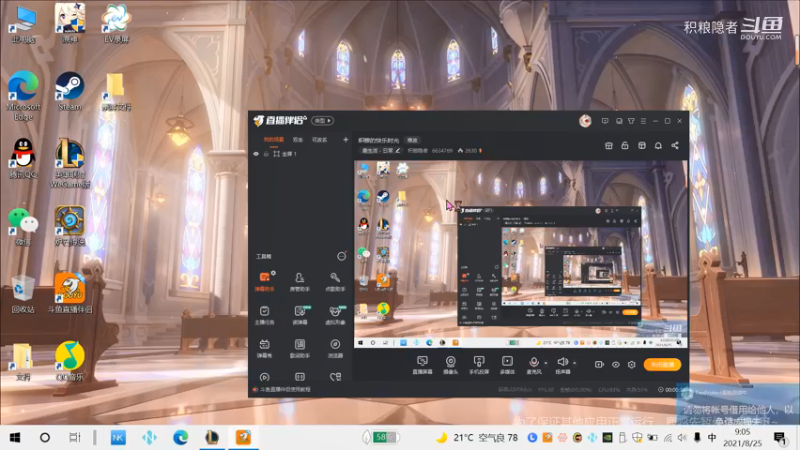The height and width of the screenshot is (450, 800).
Task: Open the 歌词助手 lyrics assistant tool
Action: [299, 348]
